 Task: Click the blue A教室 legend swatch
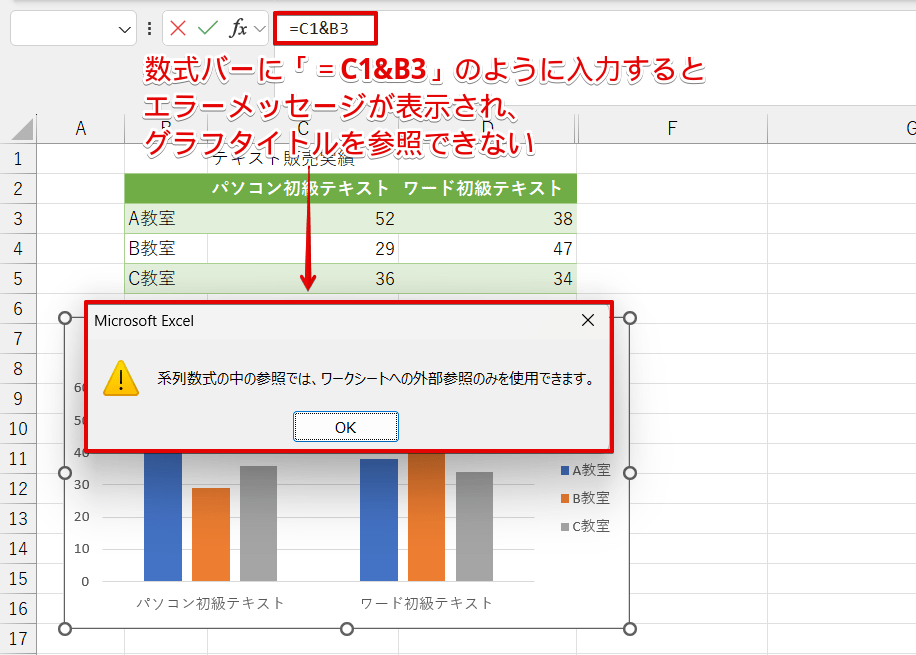pos(565,470)
